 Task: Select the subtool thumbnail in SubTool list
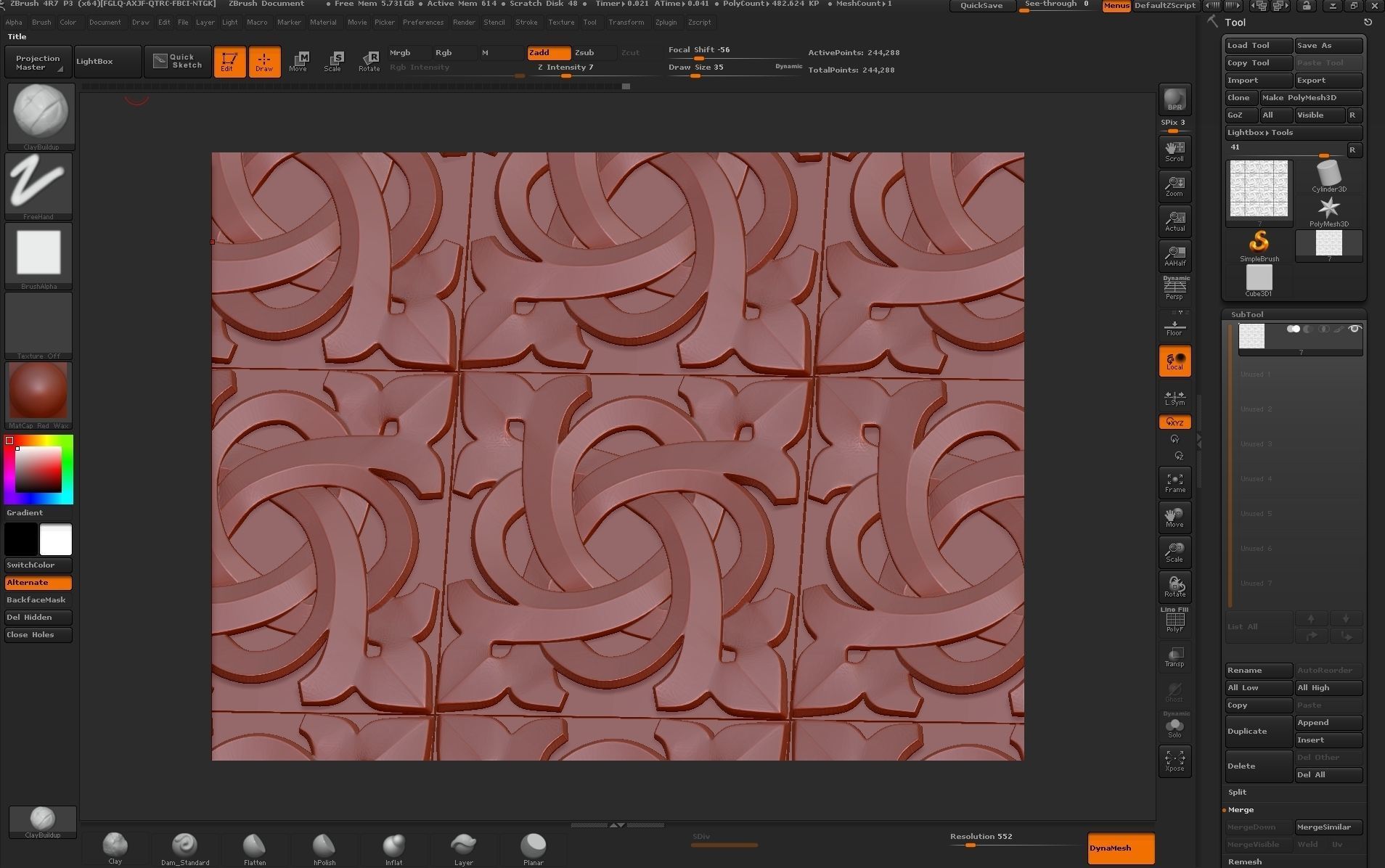click(1251, 337)
